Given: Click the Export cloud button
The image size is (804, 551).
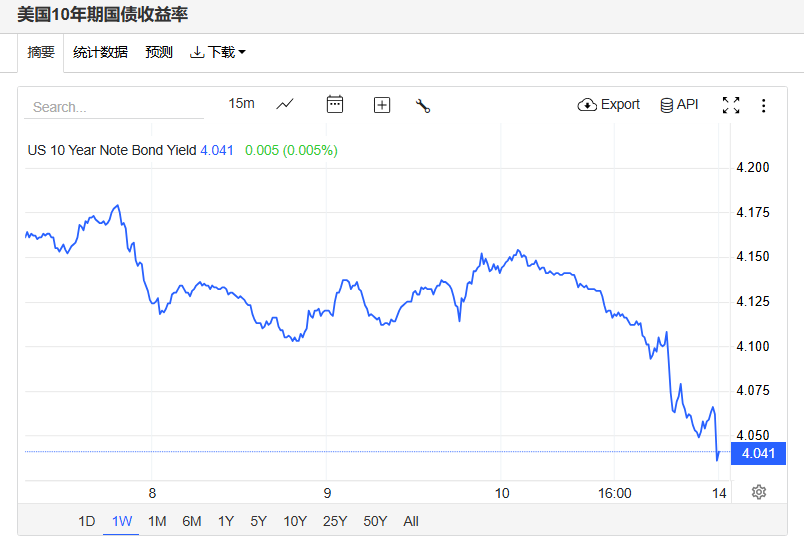Looking at the screenshot, I should 609,105.
